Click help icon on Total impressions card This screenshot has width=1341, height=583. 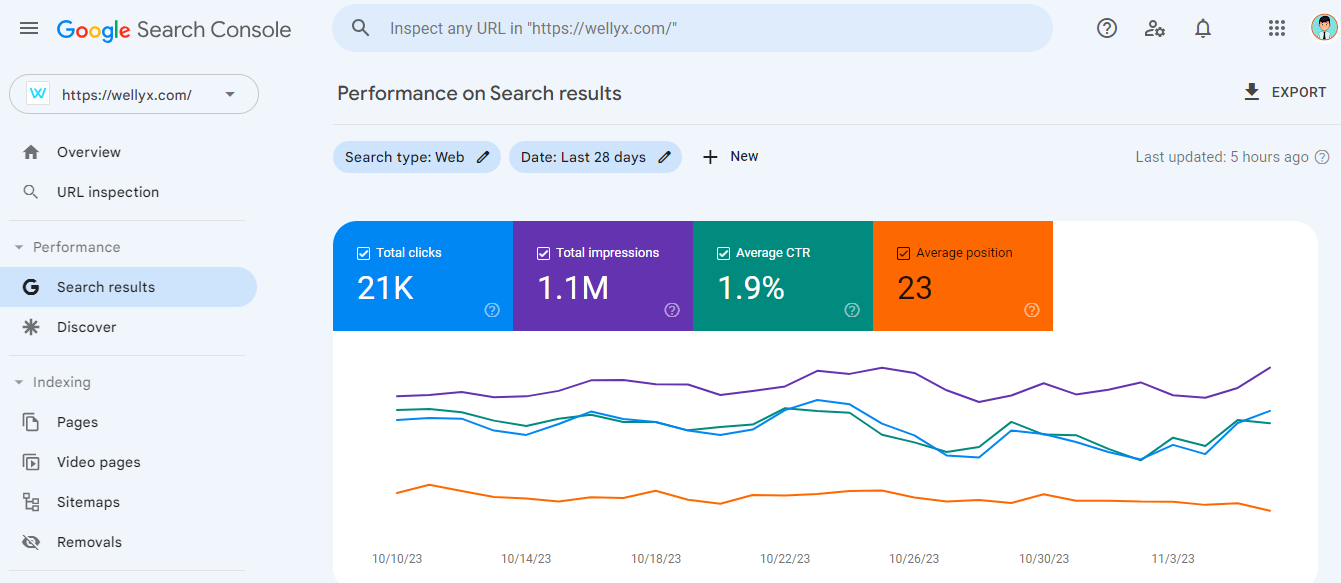point(672,310)
